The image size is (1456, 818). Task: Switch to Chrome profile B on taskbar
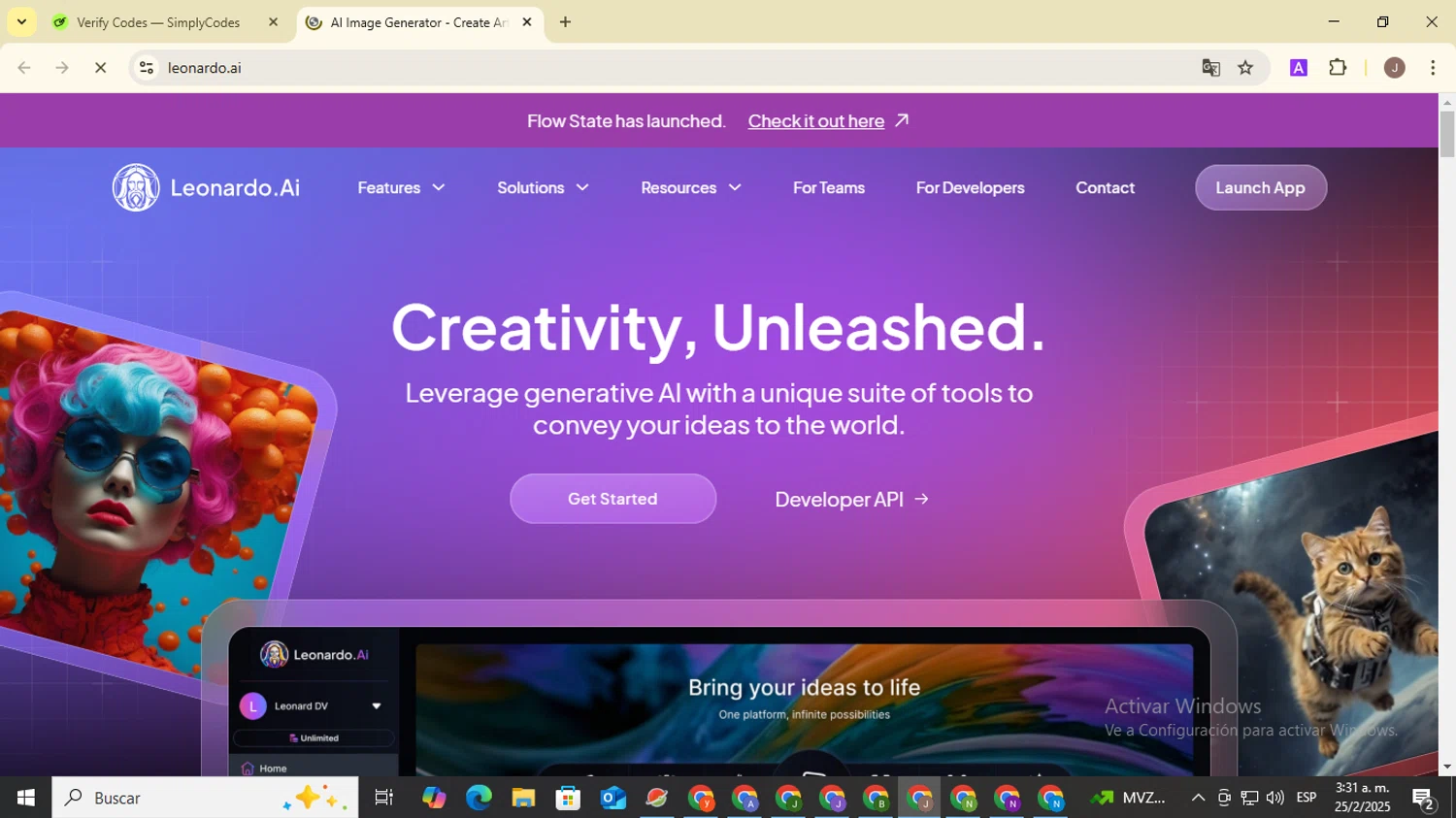(876, 798)
